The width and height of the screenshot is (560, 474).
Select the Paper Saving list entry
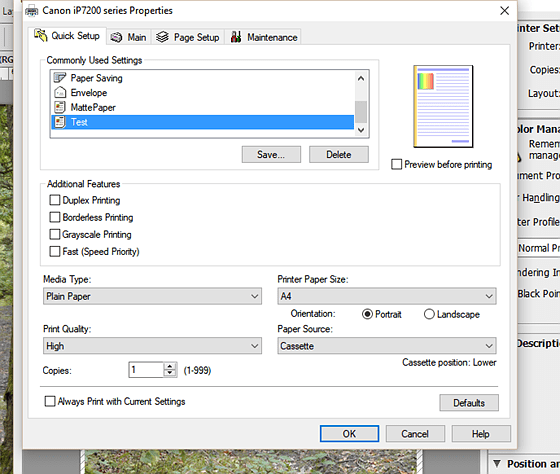(202, 78)
